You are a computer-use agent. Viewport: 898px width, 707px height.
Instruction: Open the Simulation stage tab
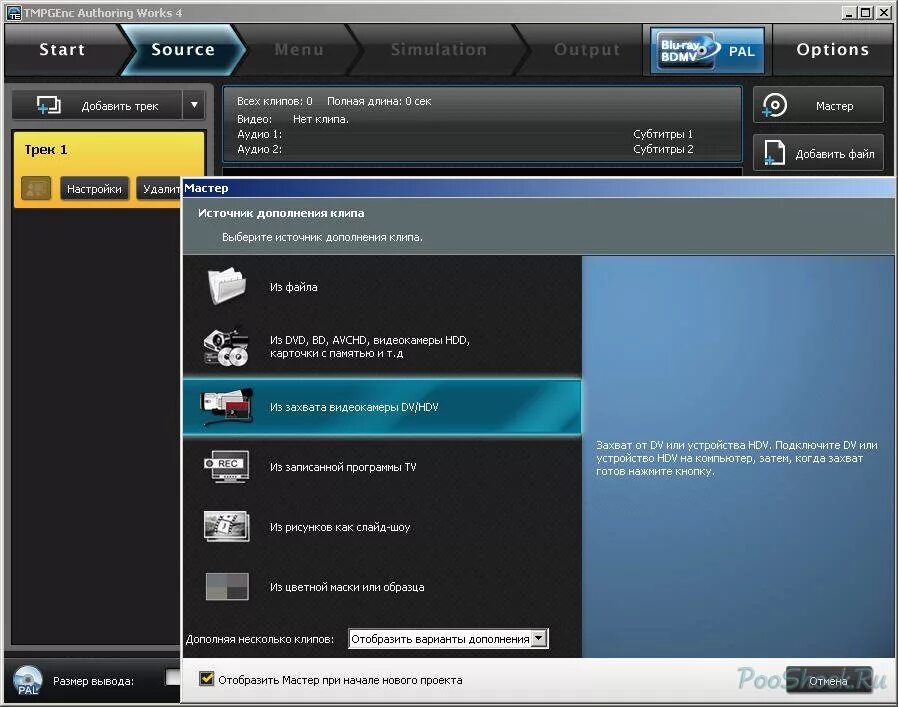point(439,50)
